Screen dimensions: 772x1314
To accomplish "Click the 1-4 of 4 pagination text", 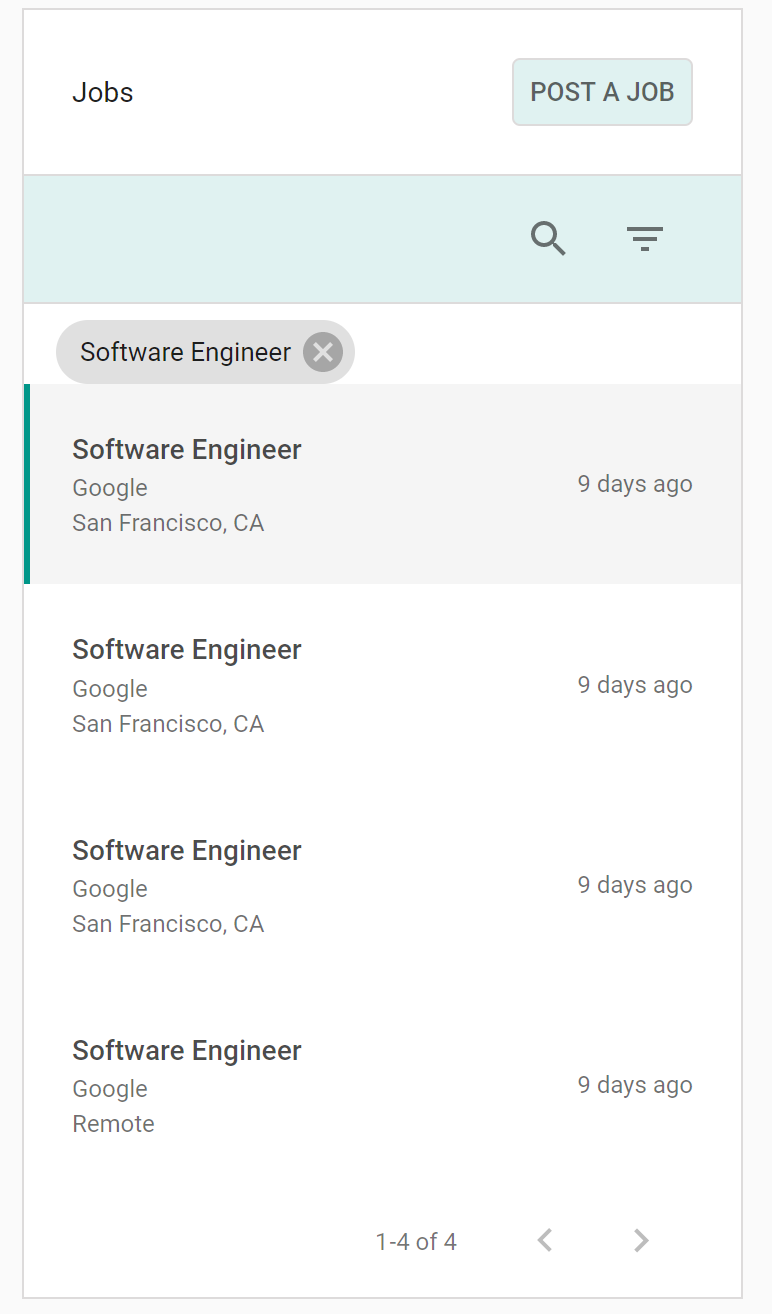I will click(416, 1242).
